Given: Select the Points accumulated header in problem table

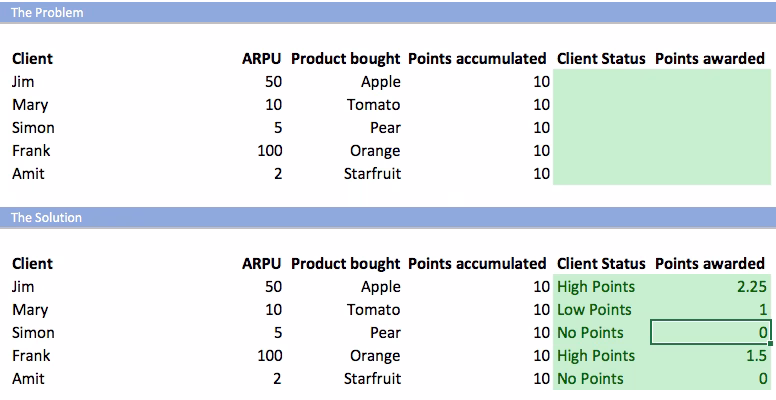Looking at the screenshot, I should [477, 58].
